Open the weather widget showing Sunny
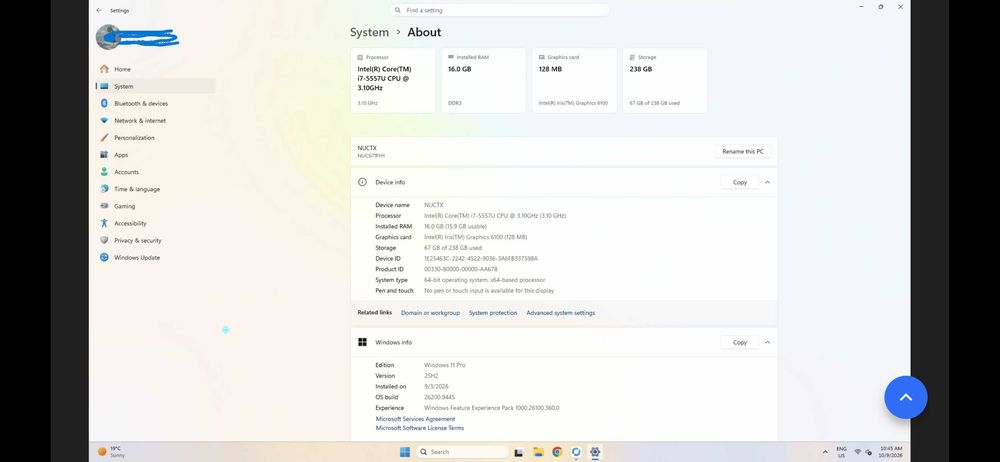This screenshot has width=1000, height=462. [x=111, y=452]
